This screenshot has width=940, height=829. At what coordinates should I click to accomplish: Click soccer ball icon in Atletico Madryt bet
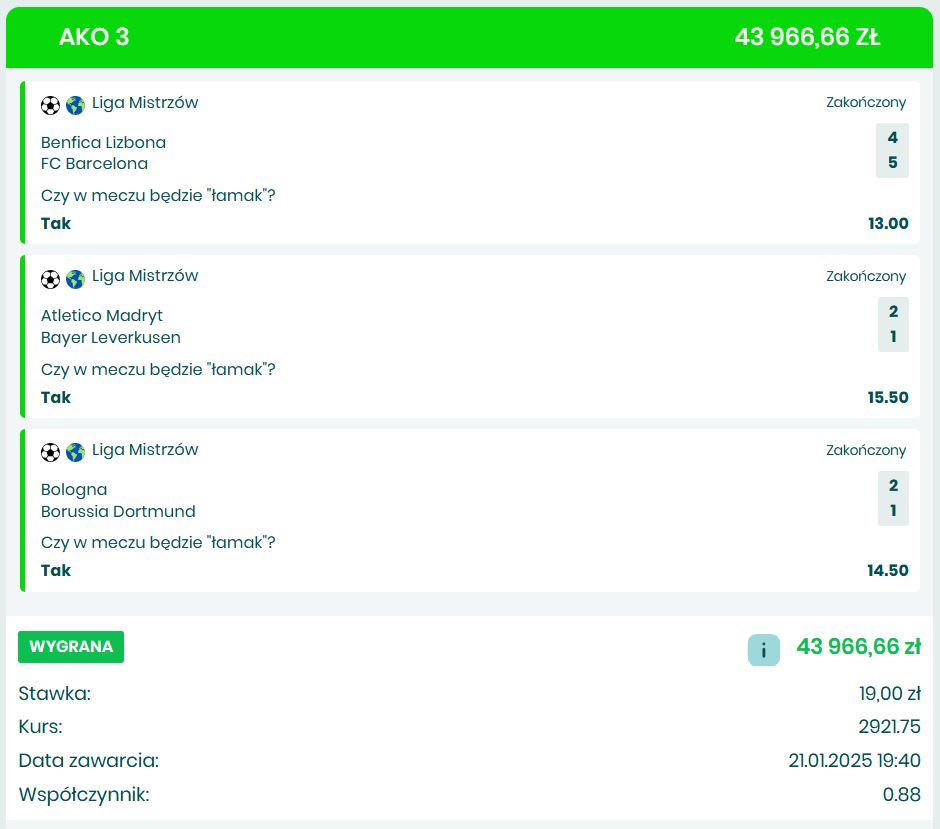pyautogui.click(x=51, y=279)
